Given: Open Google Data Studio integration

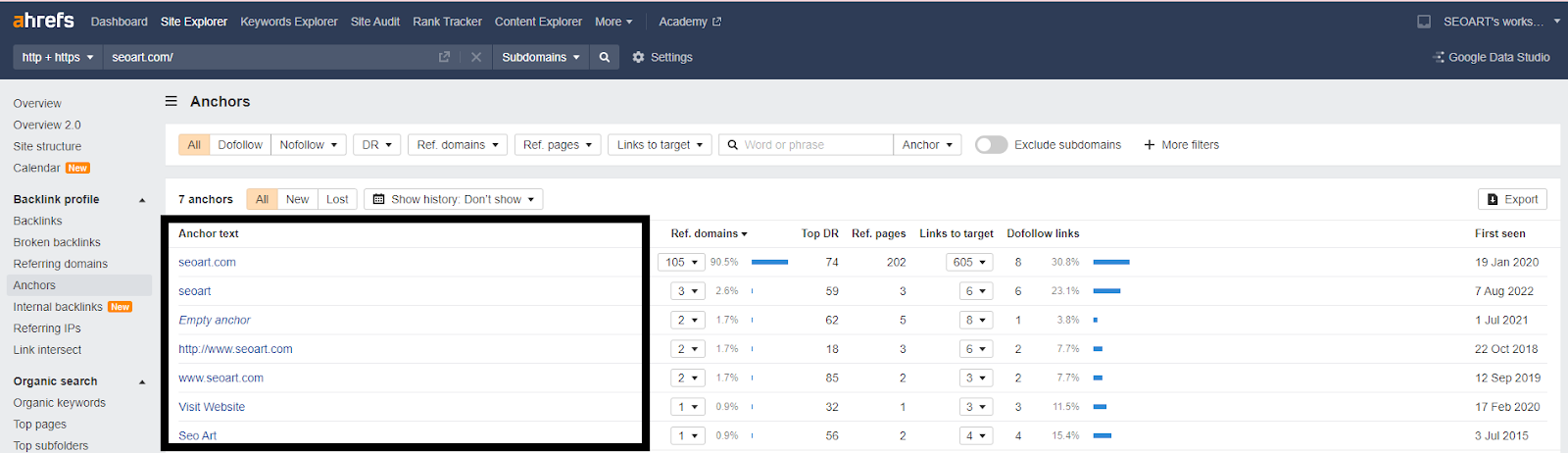Looking at the screenshot, I should tap(1492, 57).
